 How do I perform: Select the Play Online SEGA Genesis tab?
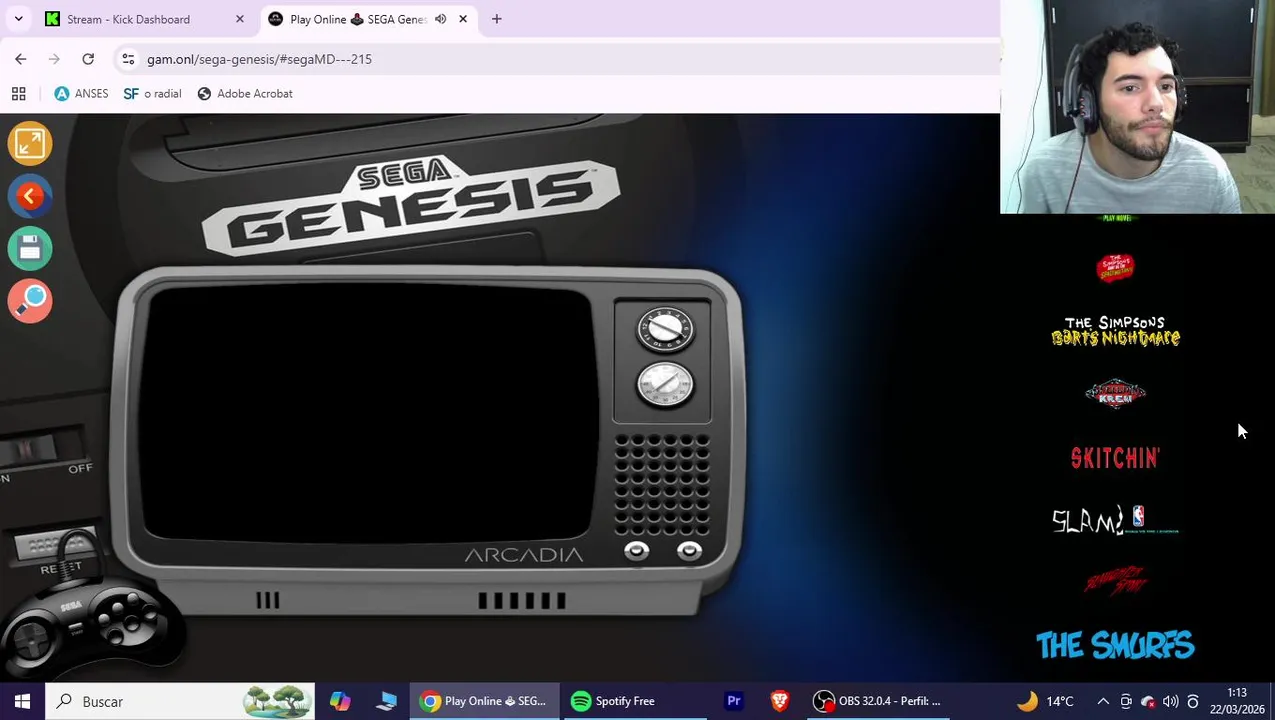point(357,19)
